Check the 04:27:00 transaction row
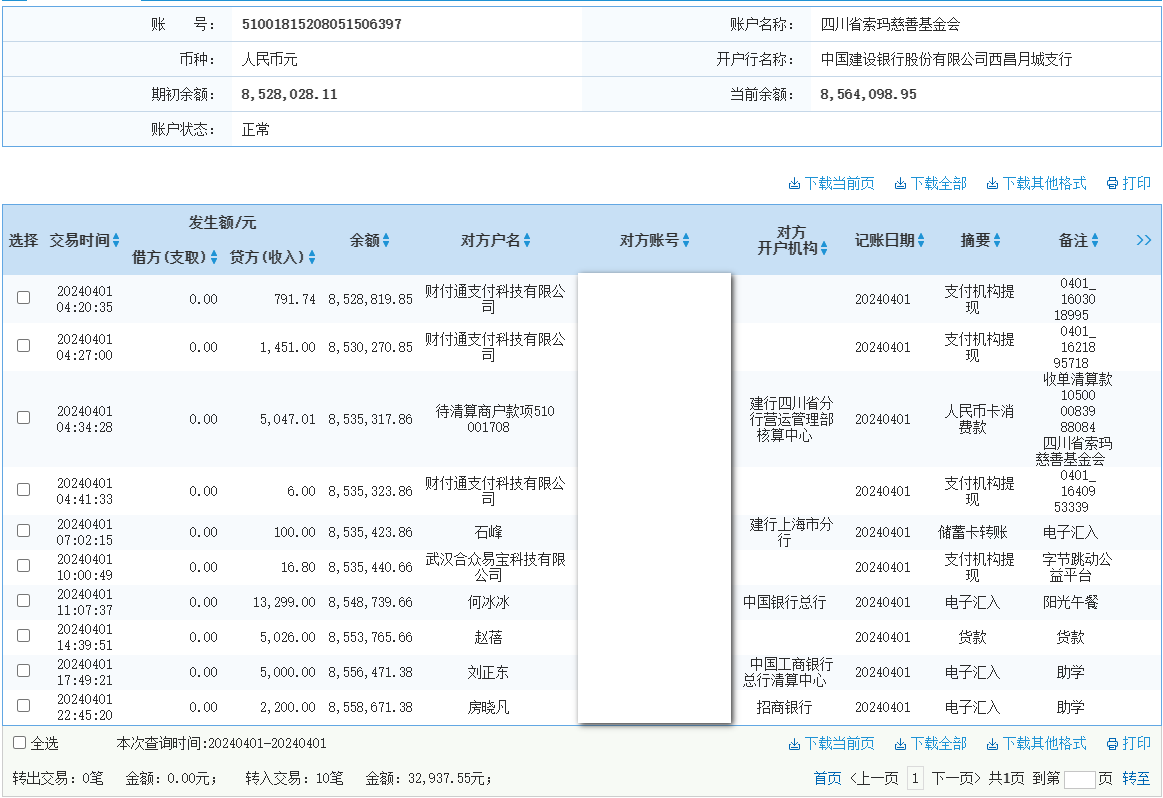 click(x=24, y=346)
